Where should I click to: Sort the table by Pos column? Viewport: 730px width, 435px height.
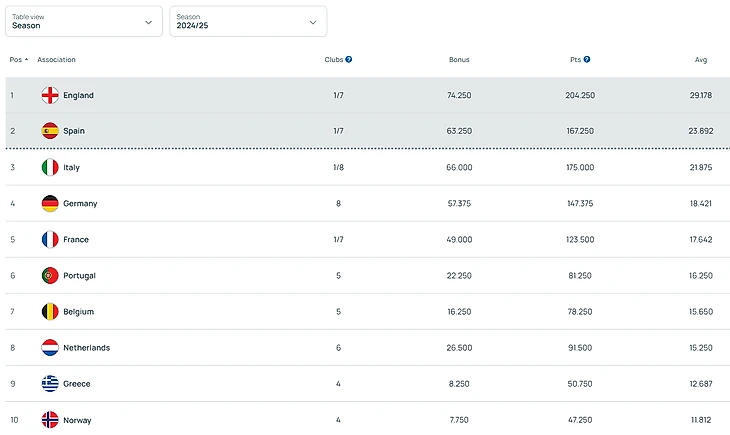click(x=18, y=60)
